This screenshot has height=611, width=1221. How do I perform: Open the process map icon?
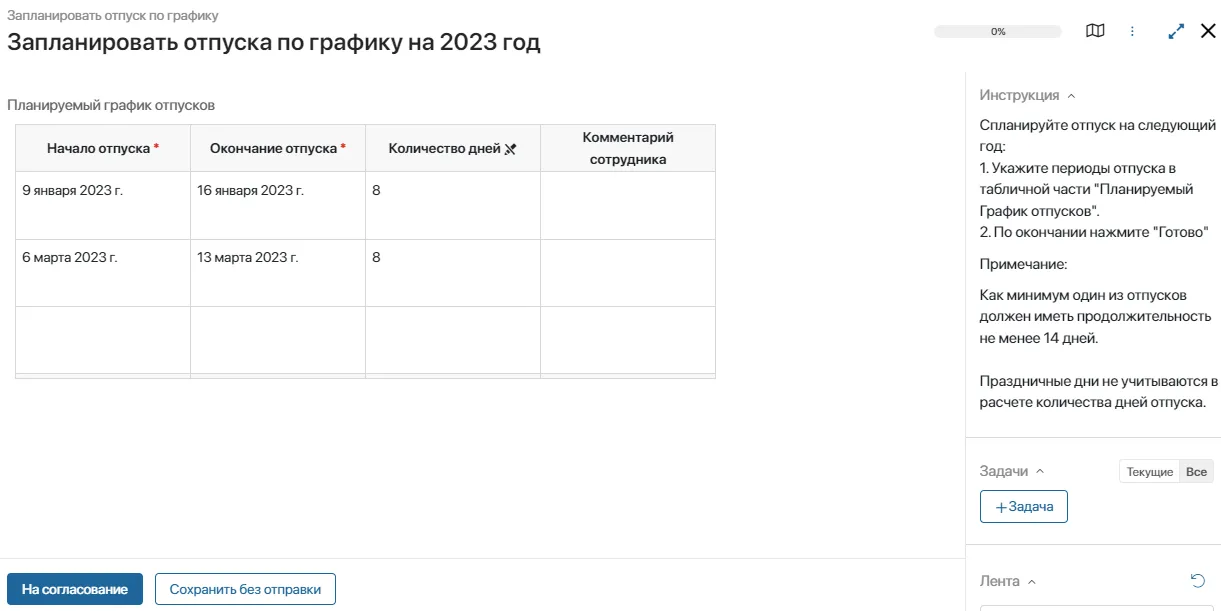pyautogui.click(x=1095, y=31)
